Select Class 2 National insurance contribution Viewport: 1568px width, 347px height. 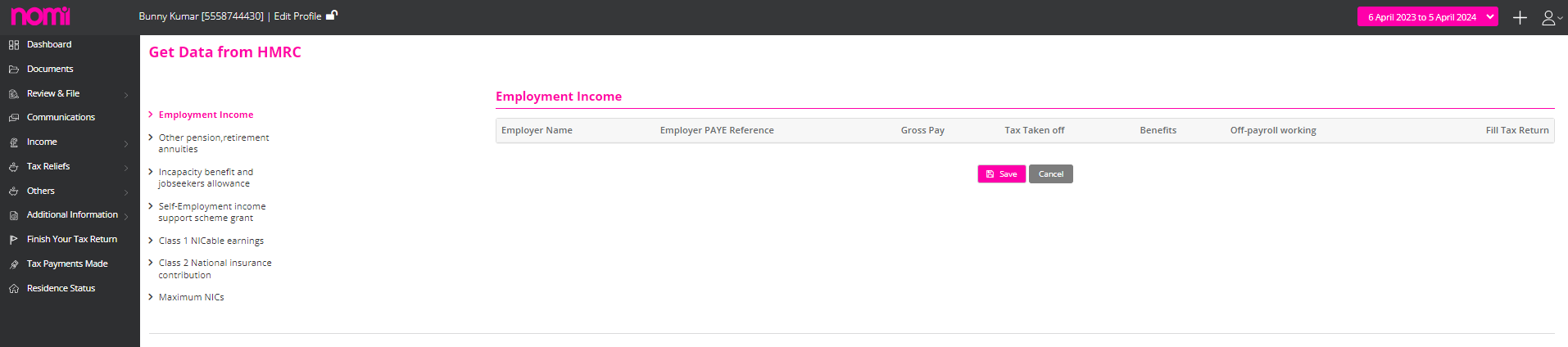(215, 268)
